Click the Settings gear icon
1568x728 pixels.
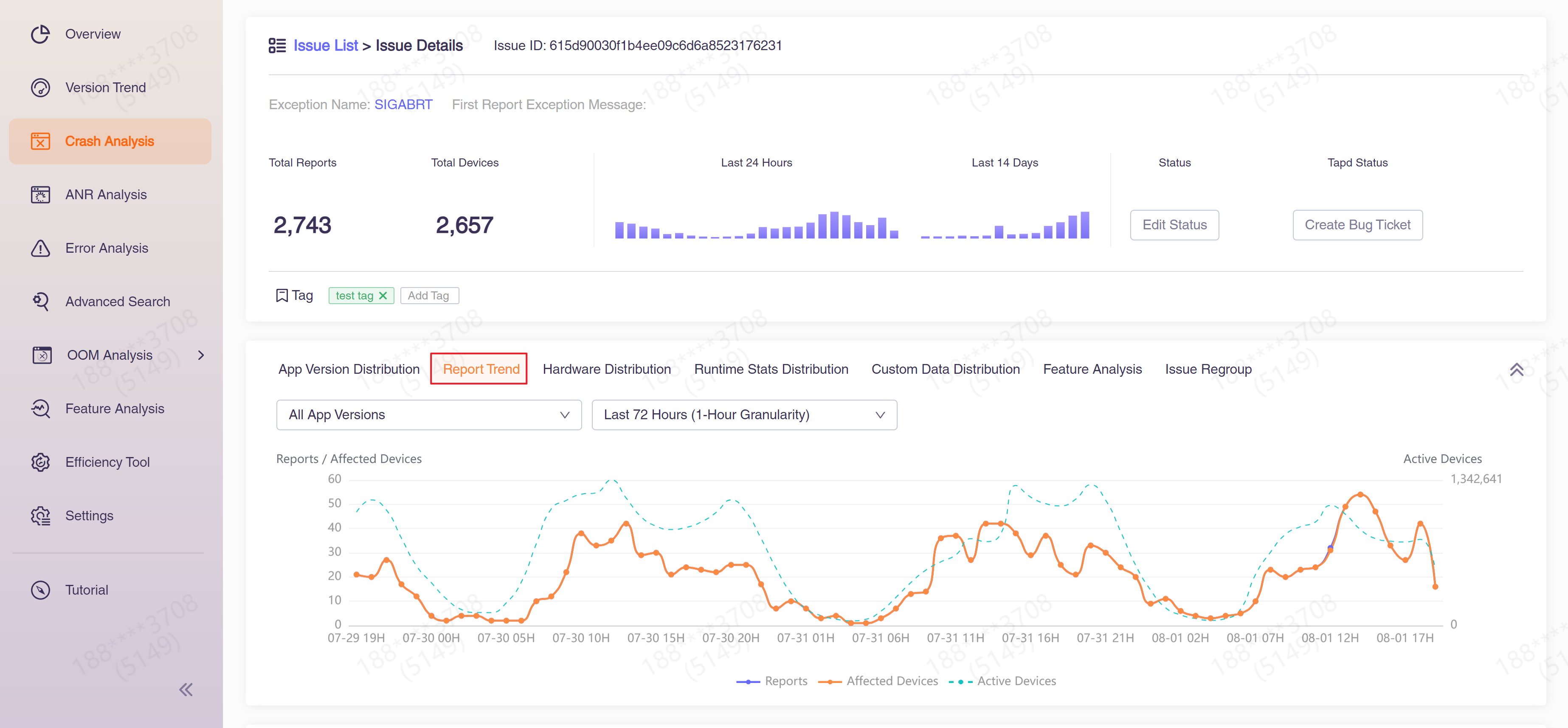(x=40, y=516)
